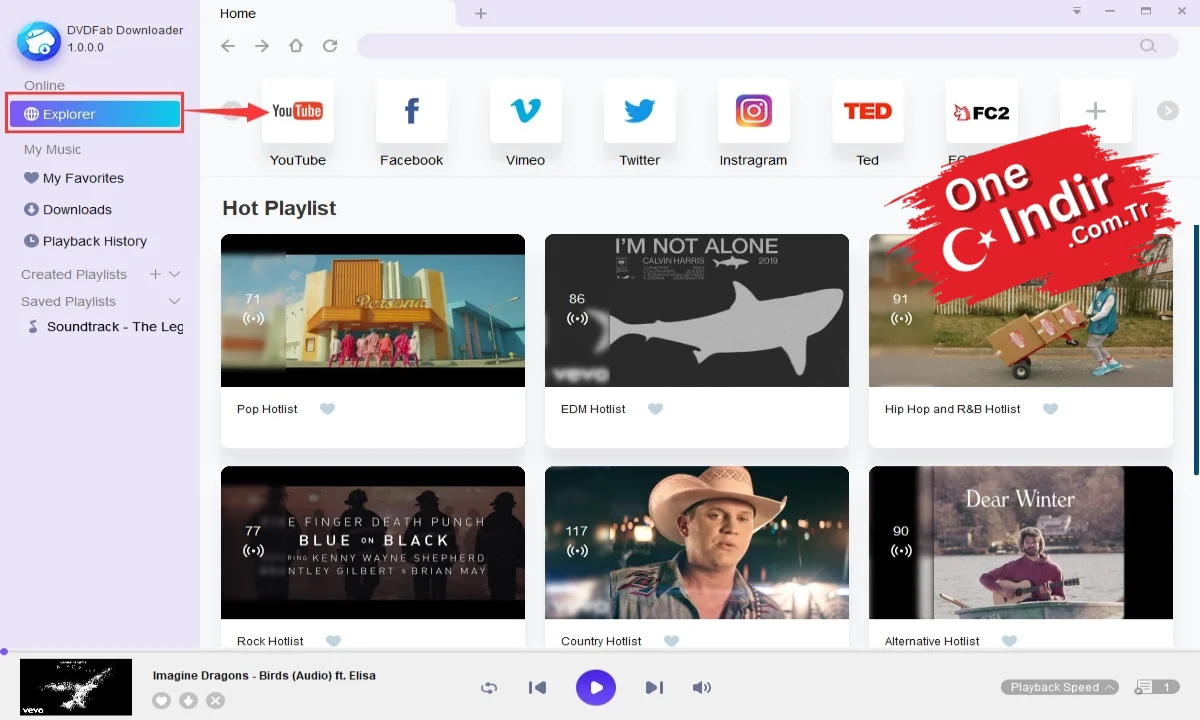Click the page vertical scrollbar

[x=1196, y=350]
